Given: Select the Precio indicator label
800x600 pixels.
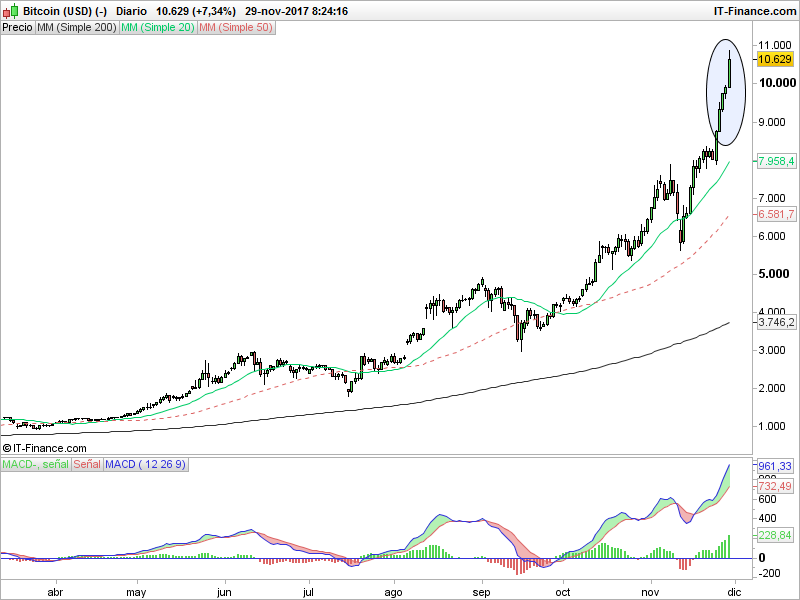Looking at the screenshot, I should tap(18, 28).
